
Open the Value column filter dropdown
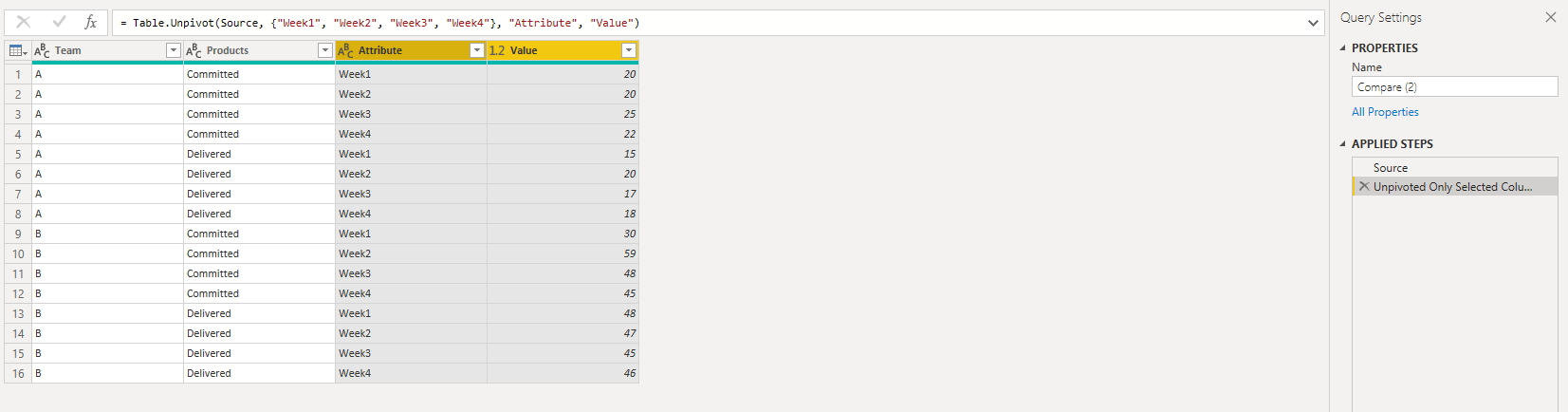click(628, 50)
